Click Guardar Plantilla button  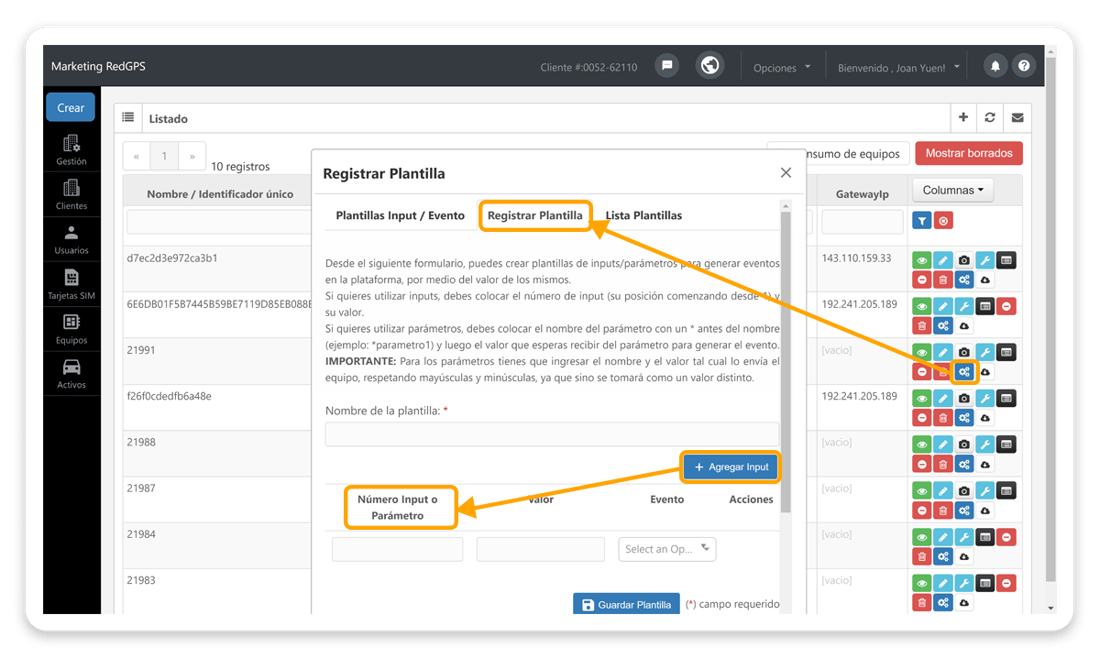point(626,604)
